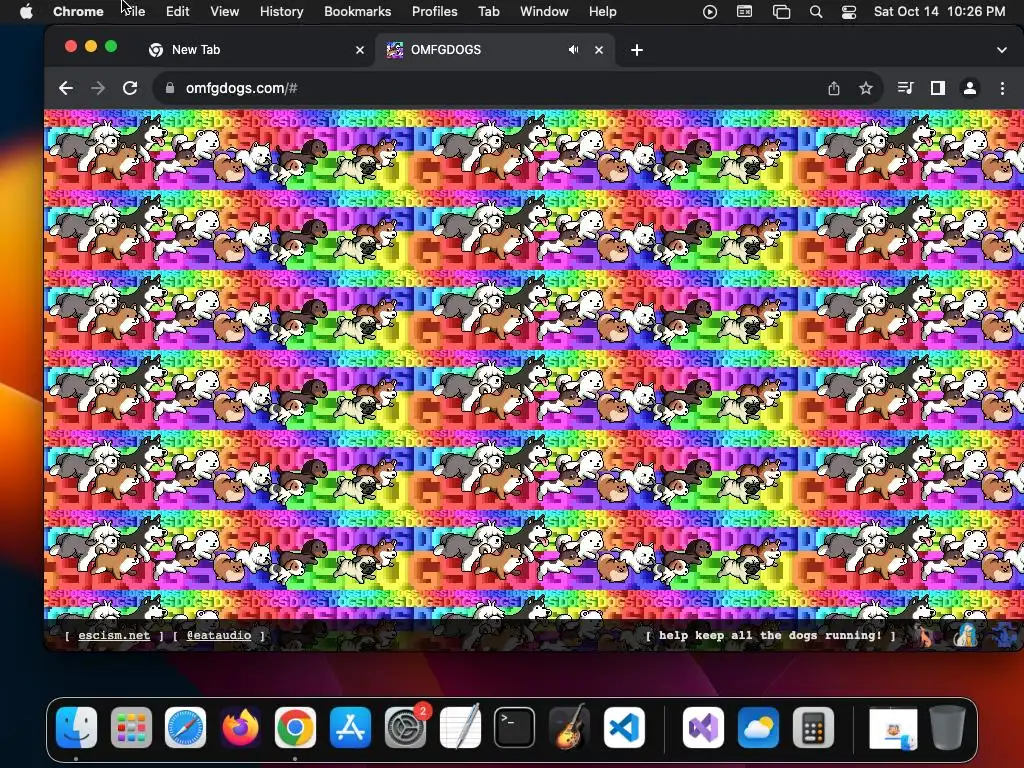The image size is (1024, 768).
Task: Open the Bookmarks menu
Action: tap(357, 11)
